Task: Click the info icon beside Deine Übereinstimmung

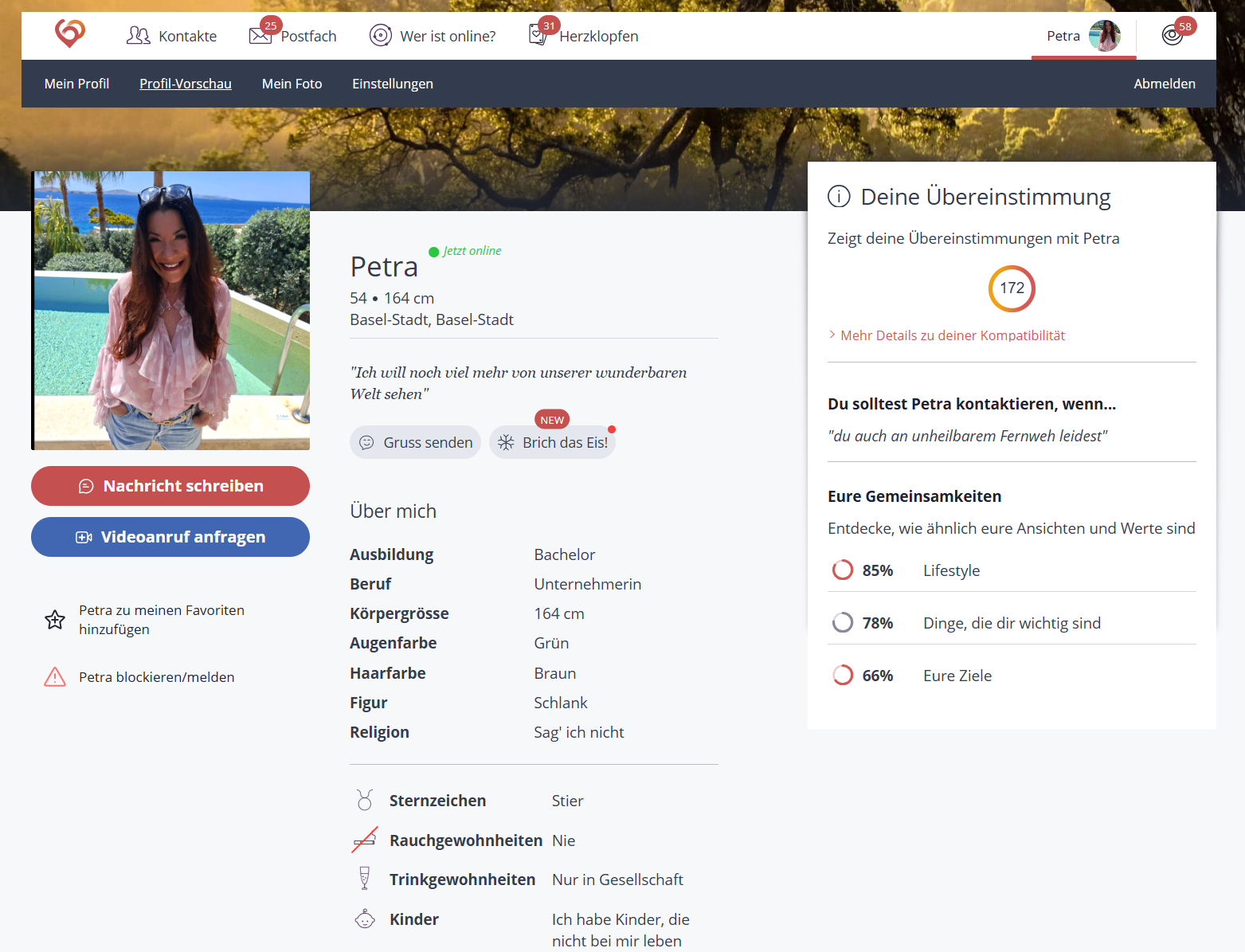Action: (839, 196)
